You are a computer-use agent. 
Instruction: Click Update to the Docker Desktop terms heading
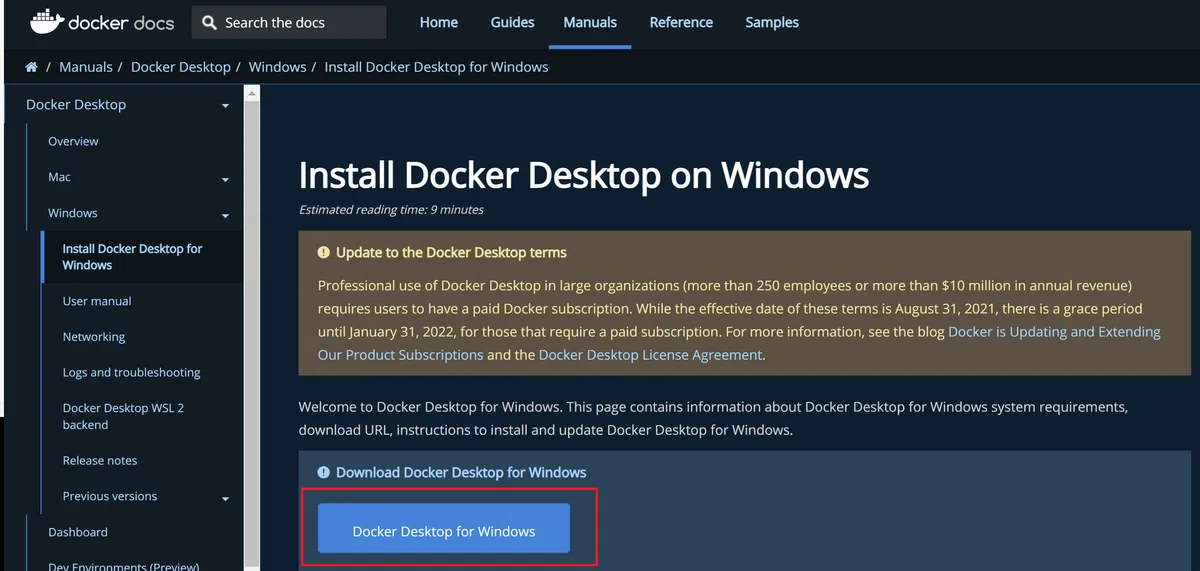click(451, 252)
